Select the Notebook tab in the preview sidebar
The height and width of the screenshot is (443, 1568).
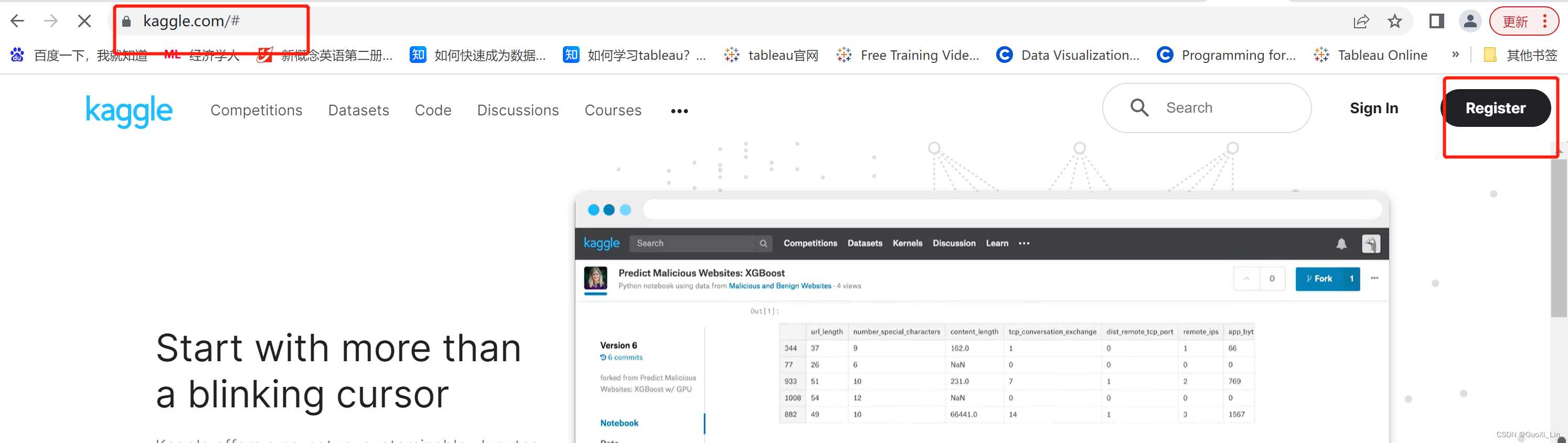[619, 423]
